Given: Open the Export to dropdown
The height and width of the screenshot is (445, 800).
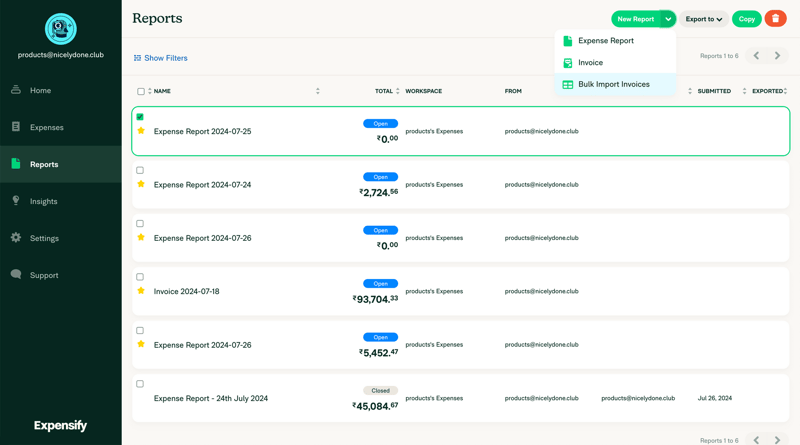Looking at the screenshot, I should pos(704,19).
